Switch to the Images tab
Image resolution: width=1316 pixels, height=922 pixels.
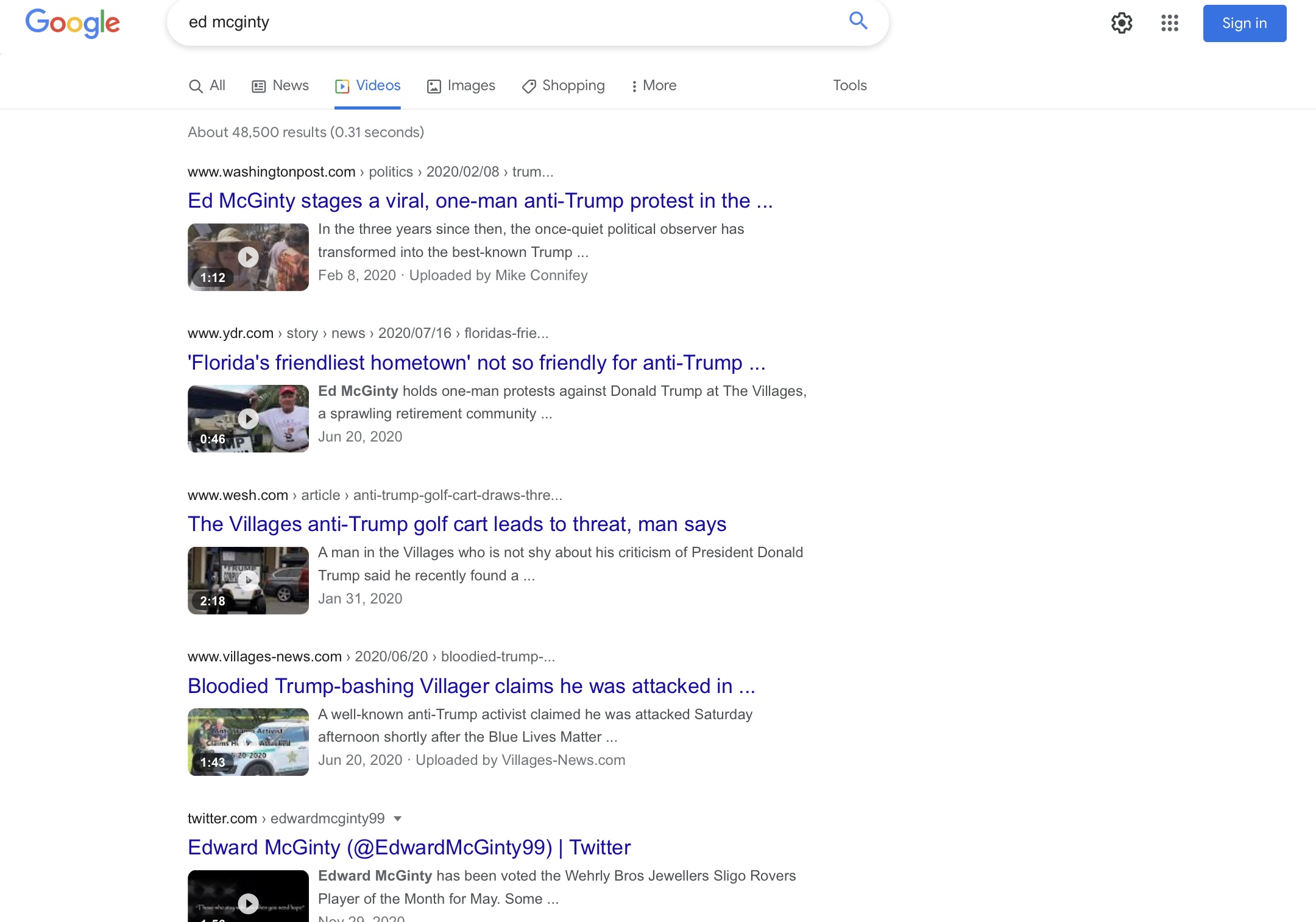[461, 86]
